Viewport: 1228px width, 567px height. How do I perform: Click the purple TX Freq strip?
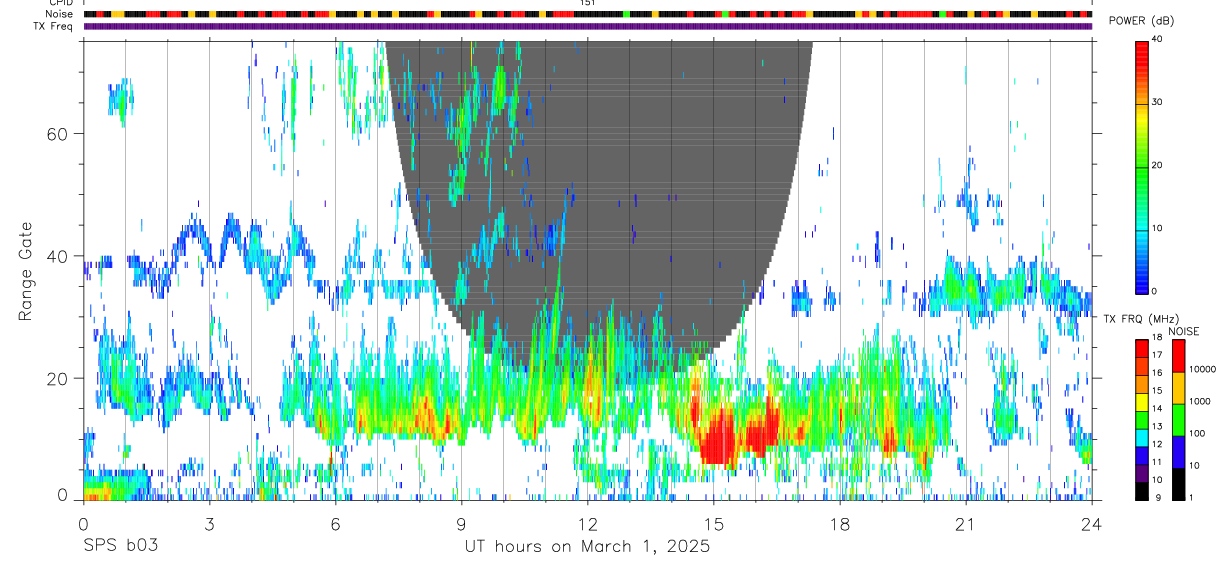588,26
